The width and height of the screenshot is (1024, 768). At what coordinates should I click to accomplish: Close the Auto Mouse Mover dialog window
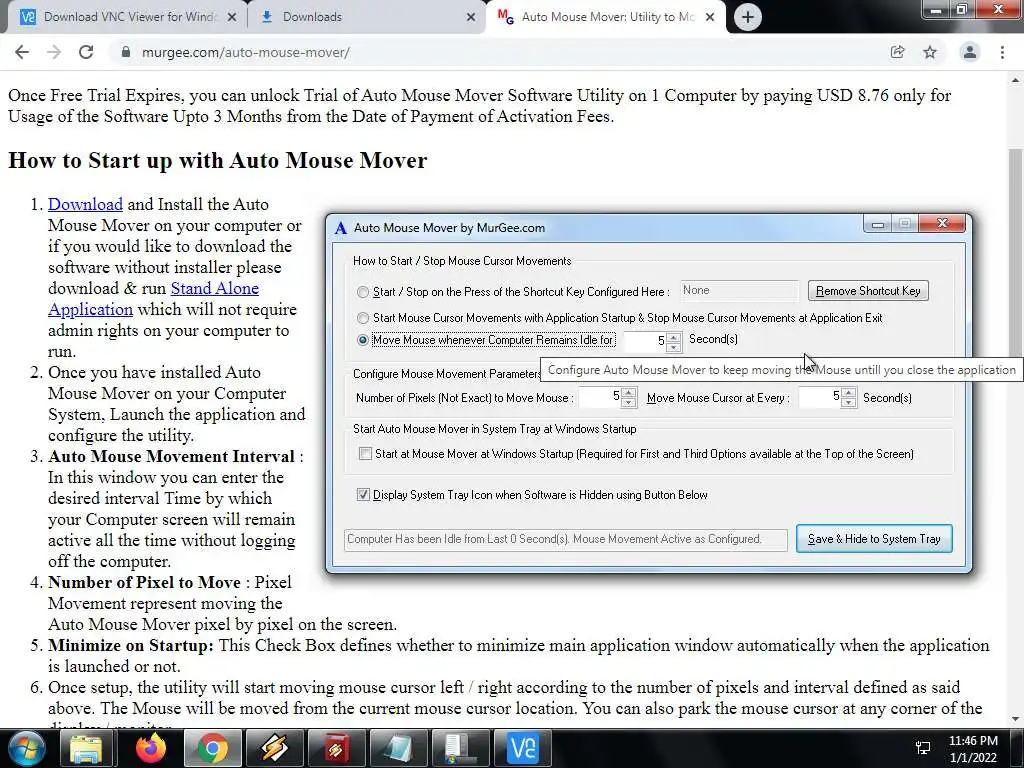point(942,223)
